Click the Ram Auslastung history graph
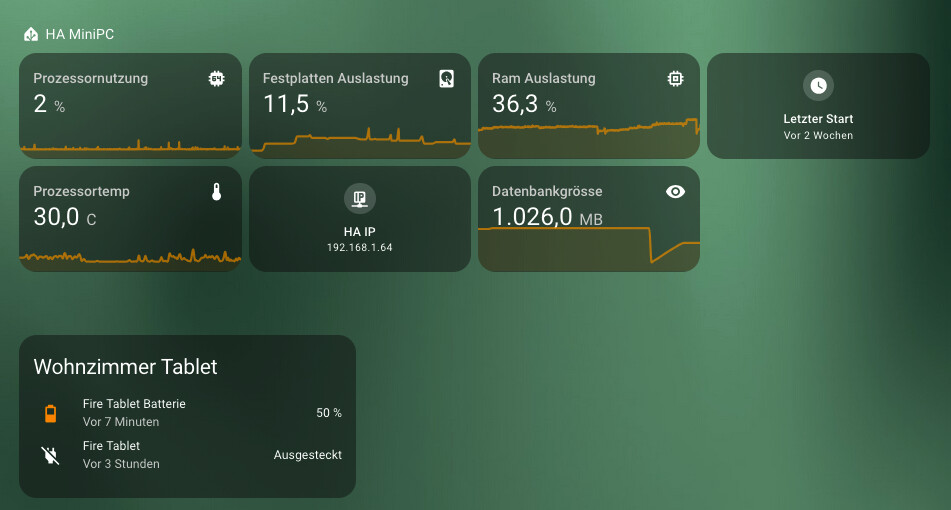The width and height of the screenshot is (951, 510). point(589,139)
